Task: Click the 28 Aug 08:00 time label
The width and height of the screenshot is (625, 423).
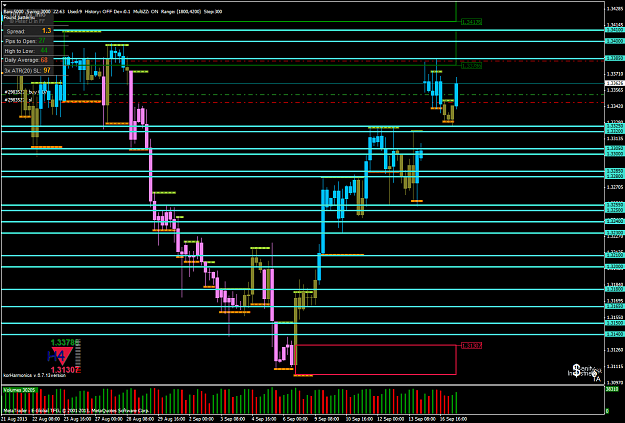Action: 140,419
